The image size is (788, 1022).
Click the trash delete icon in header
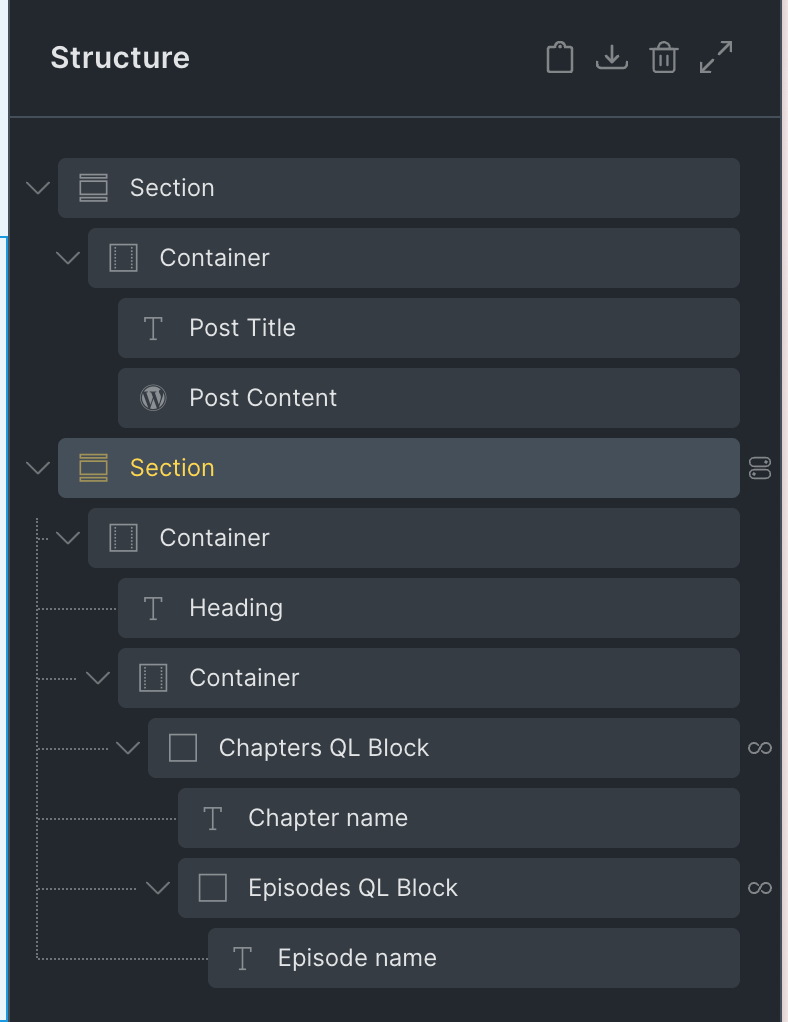pos(664,58)
